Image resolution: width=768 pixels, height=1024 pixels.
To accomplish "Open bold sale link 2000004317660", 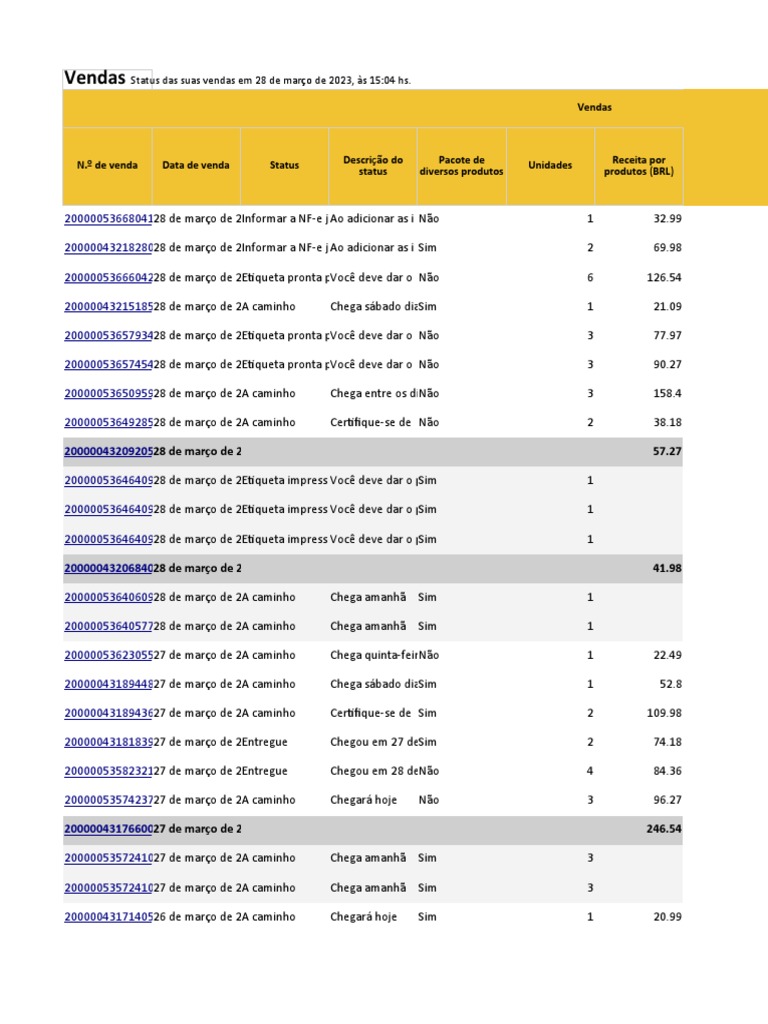I will point(108,829).
